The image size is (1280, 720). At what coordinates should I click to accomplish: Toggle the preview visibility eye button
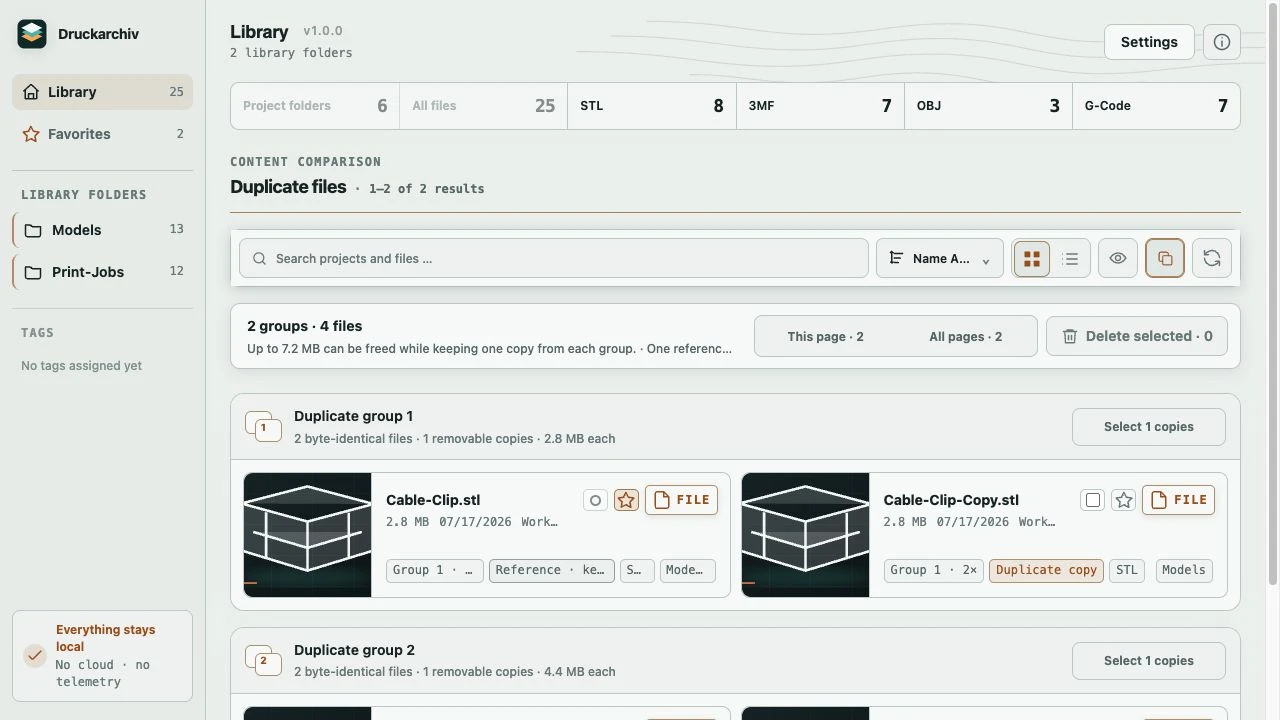click(1118, 258)
